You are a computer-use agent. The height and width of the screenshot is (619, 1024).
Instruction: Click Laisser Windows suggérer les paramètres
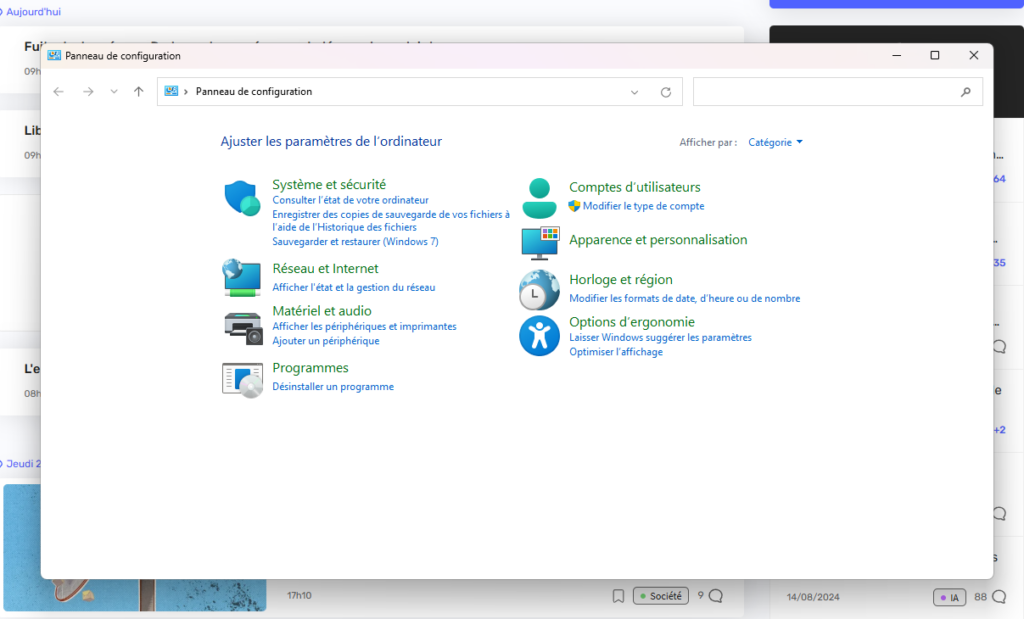click(660, 338)
